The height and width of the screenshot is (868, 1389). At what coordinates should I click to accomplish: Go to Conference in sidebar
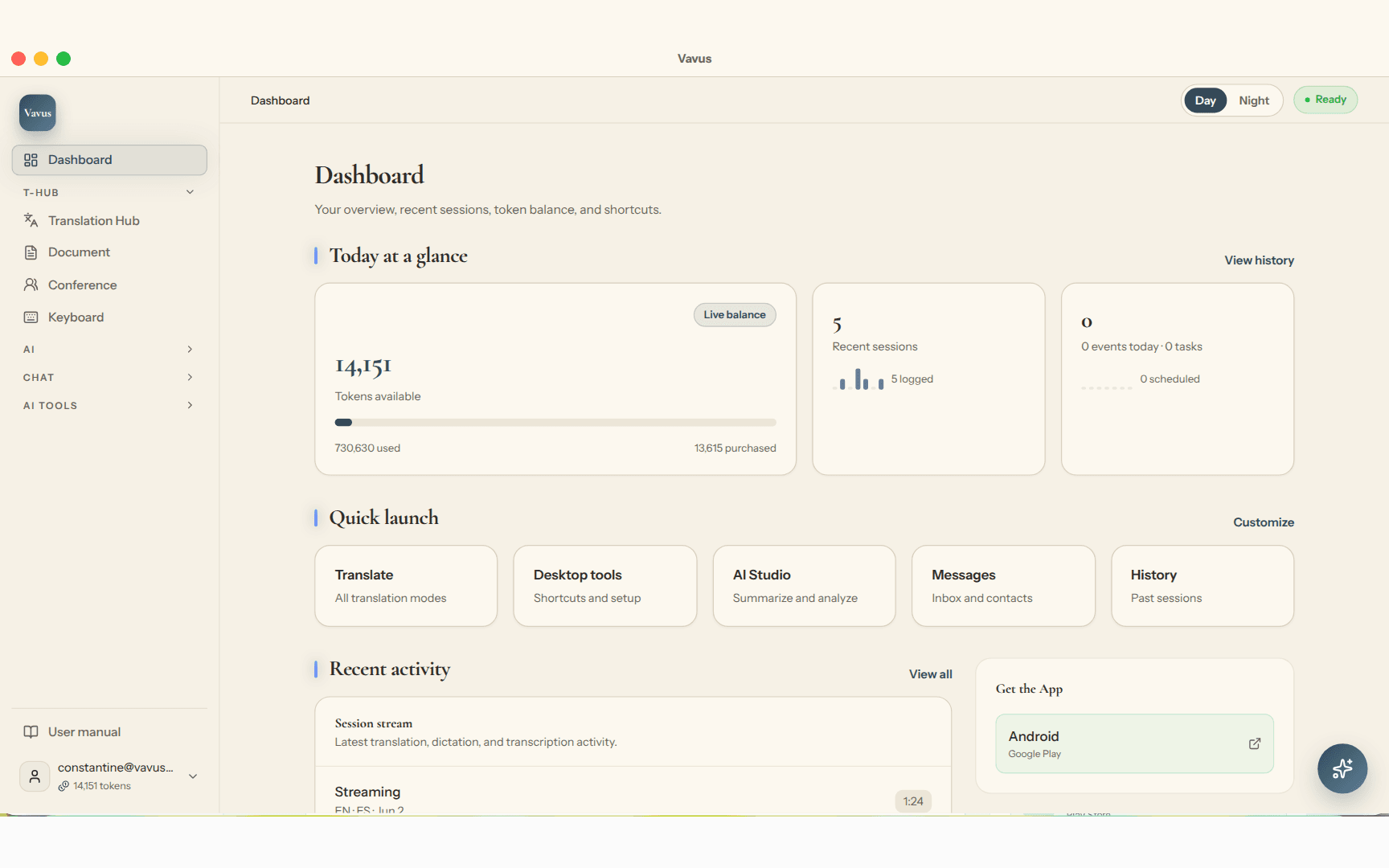(109, 285)
